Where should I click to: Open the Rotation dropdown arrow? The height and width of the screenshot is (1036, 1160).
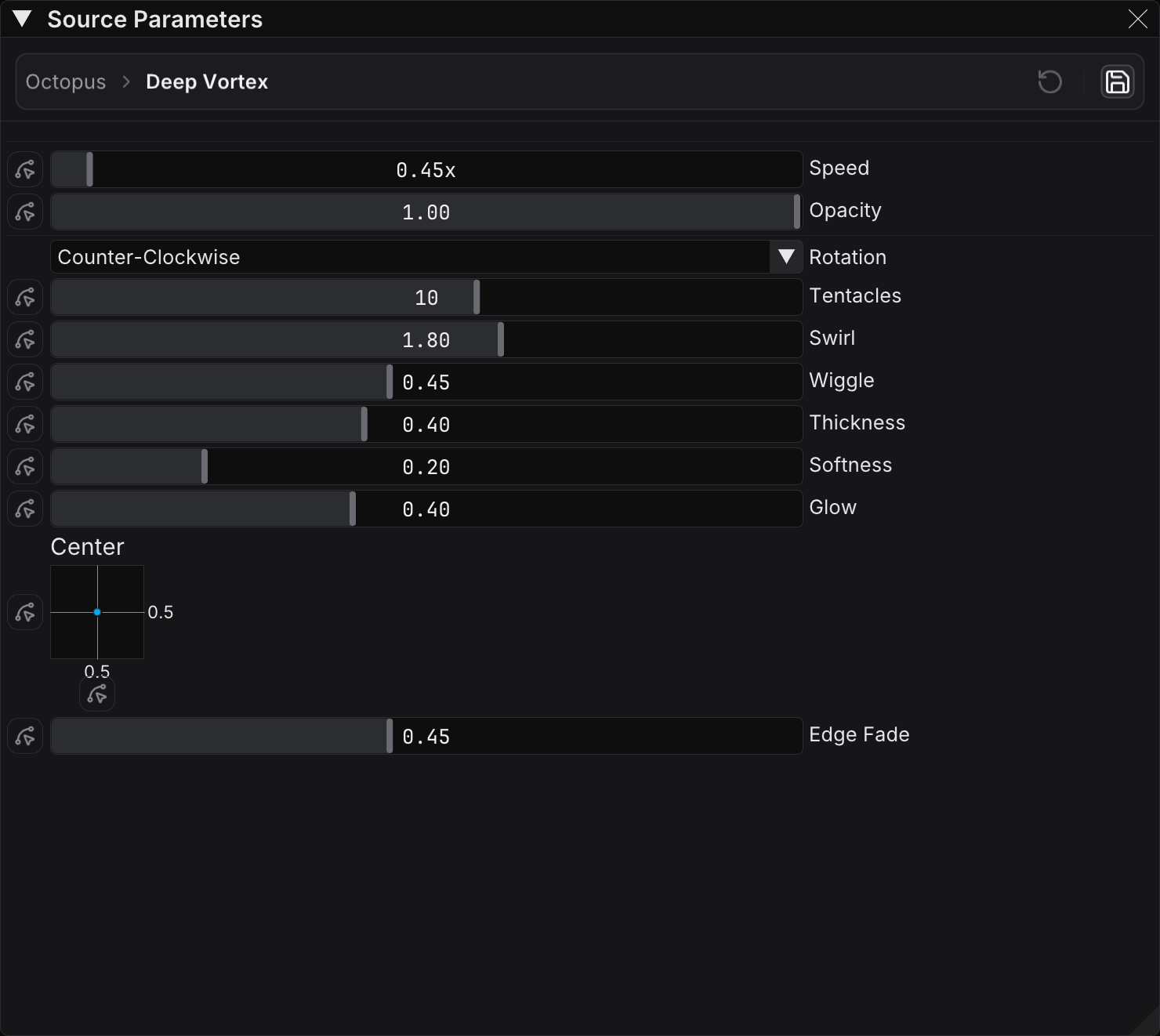click(x=786, y=257)
